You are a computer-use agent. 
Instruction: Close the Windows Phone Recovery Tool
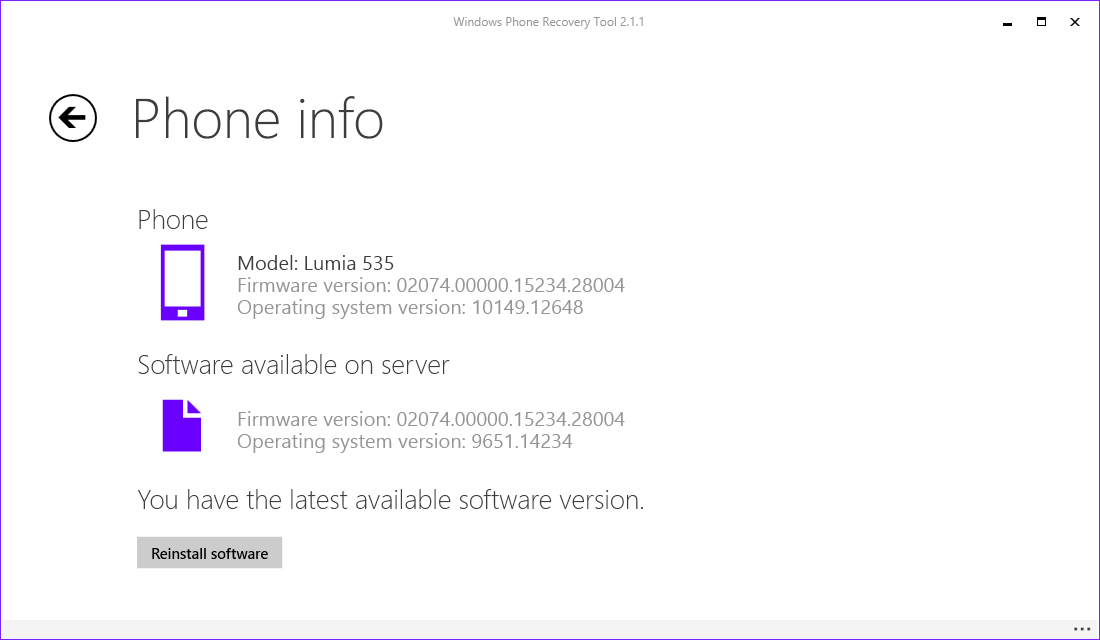[x=1075, y=21]
